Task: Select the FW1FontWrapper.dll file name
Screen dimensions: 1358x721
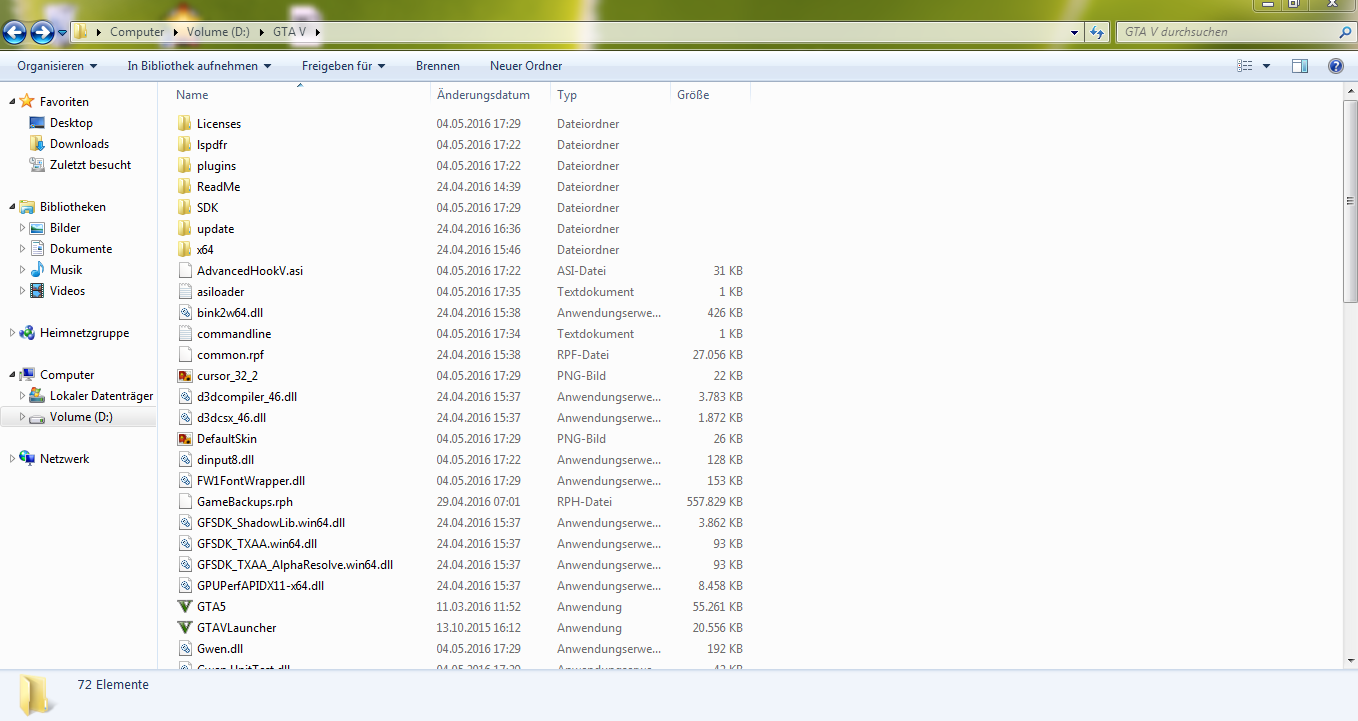Action: pos(251,481)
